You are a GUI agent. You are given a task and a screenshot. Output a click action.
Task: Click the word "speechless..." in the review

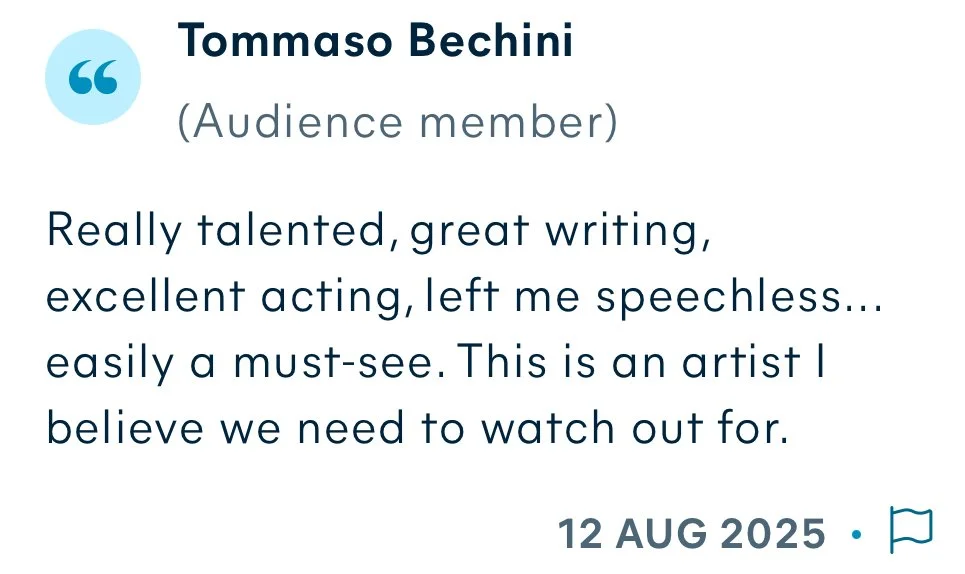click(740, 298)
